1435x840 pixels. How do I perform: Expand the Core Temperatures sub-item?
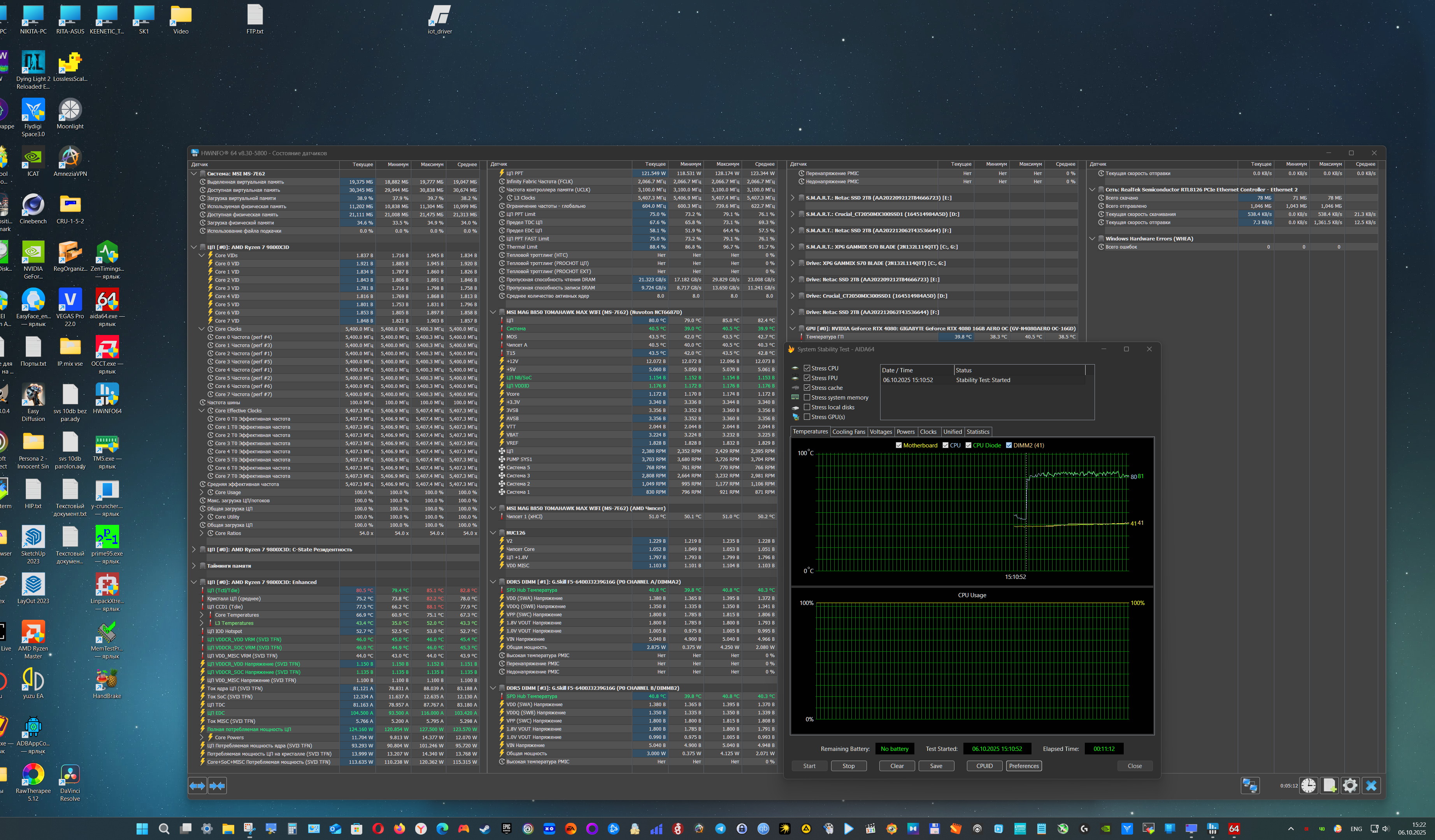pyautogui.click(x=202, y=615)
